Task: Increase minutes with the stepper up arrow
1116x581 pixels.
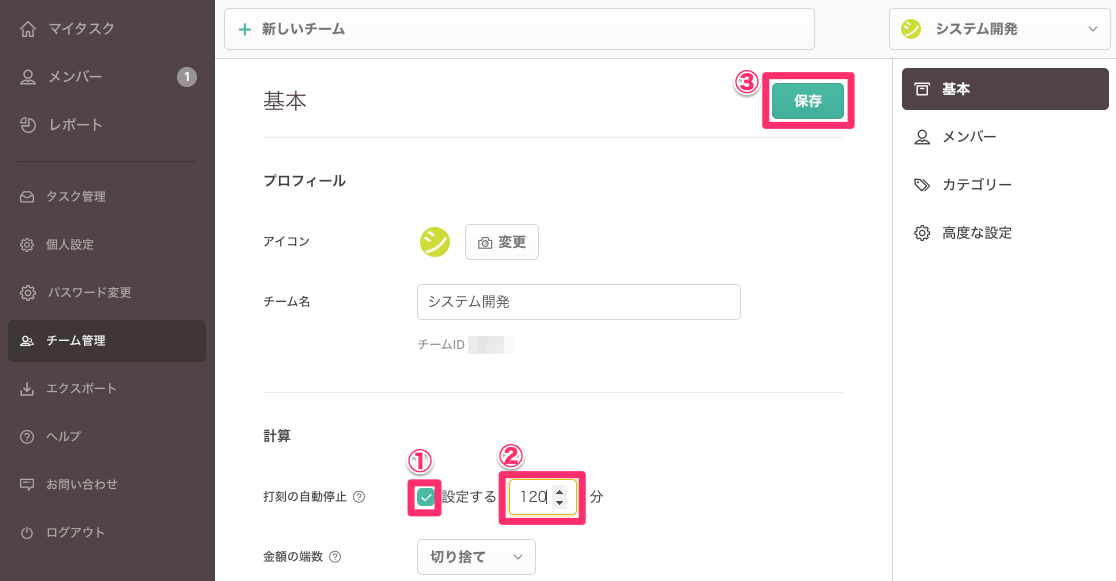Action: point(559,490)
